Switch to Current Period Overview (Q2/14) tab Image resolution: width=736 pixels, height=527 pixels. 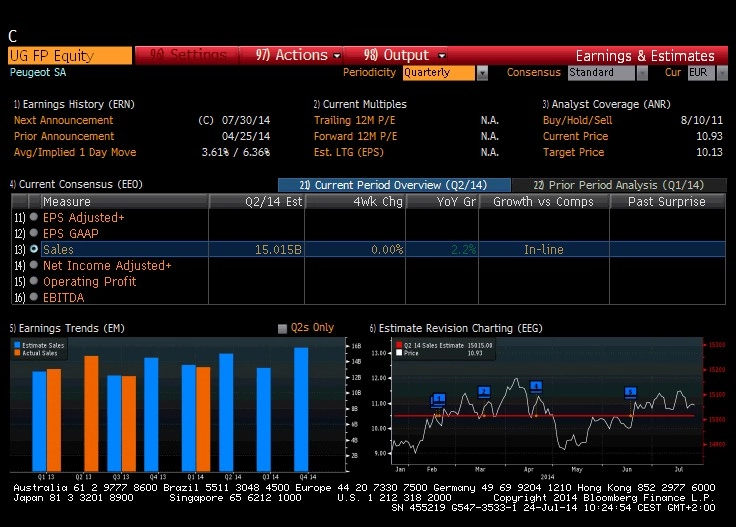[394, 185]
